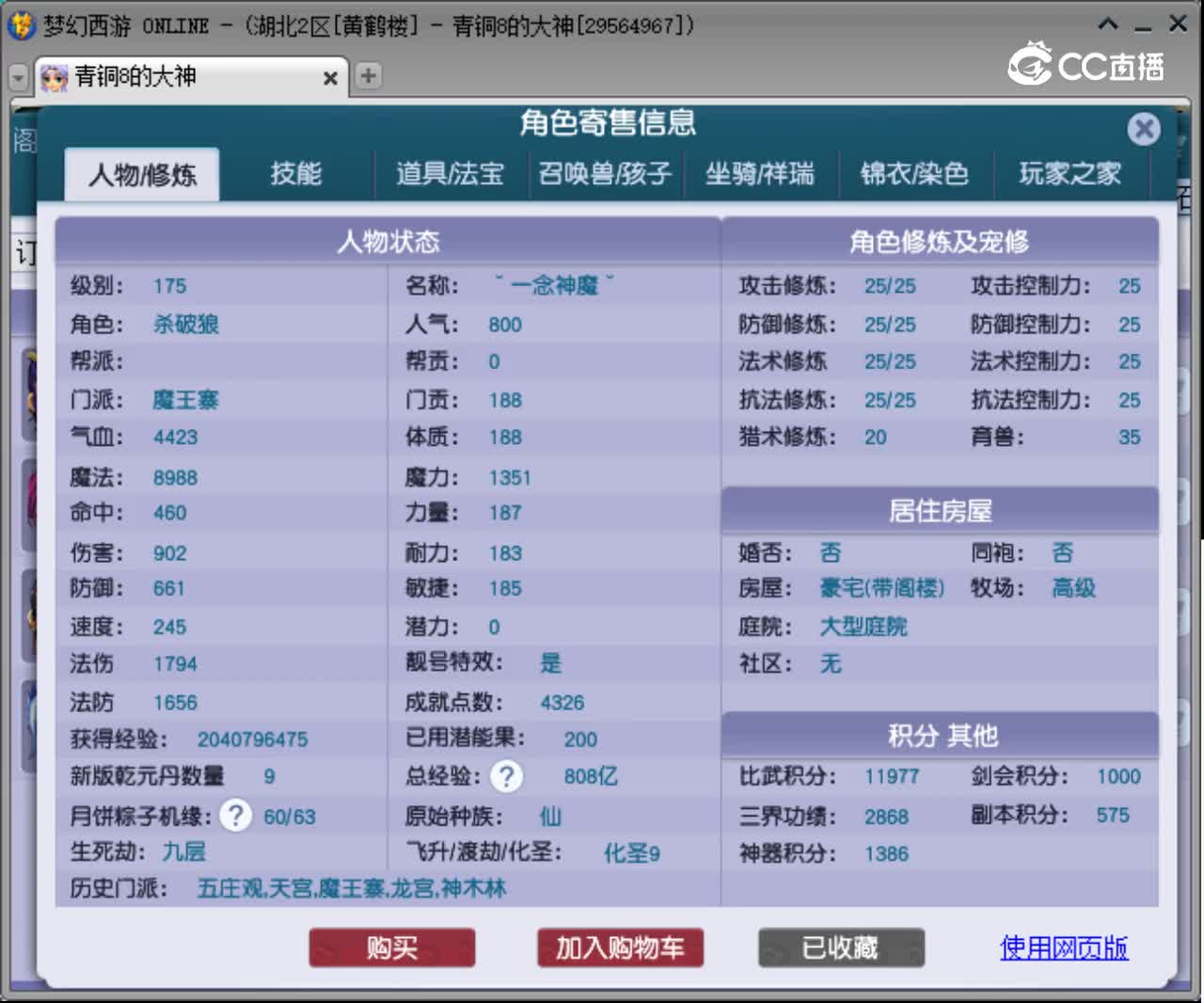
Task: Click the 比武积分 value 11977
Action: tap(892, 776)
